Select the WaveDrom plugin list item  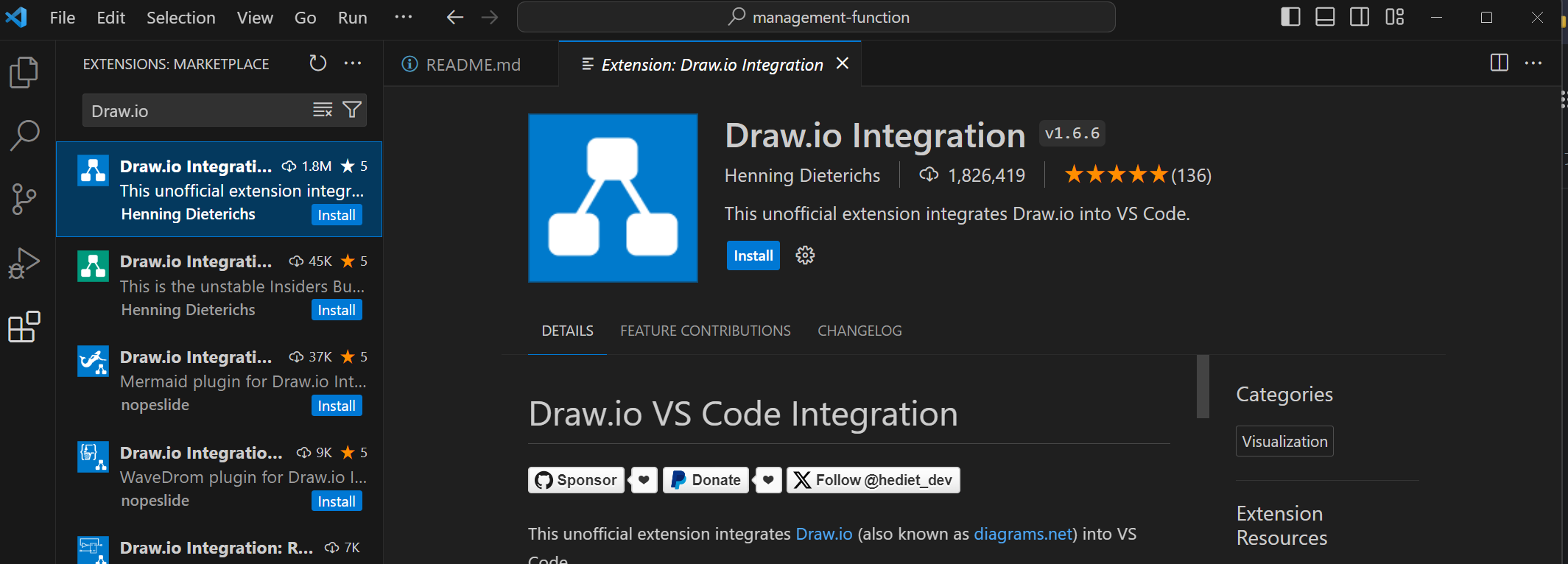click(219, 476)
